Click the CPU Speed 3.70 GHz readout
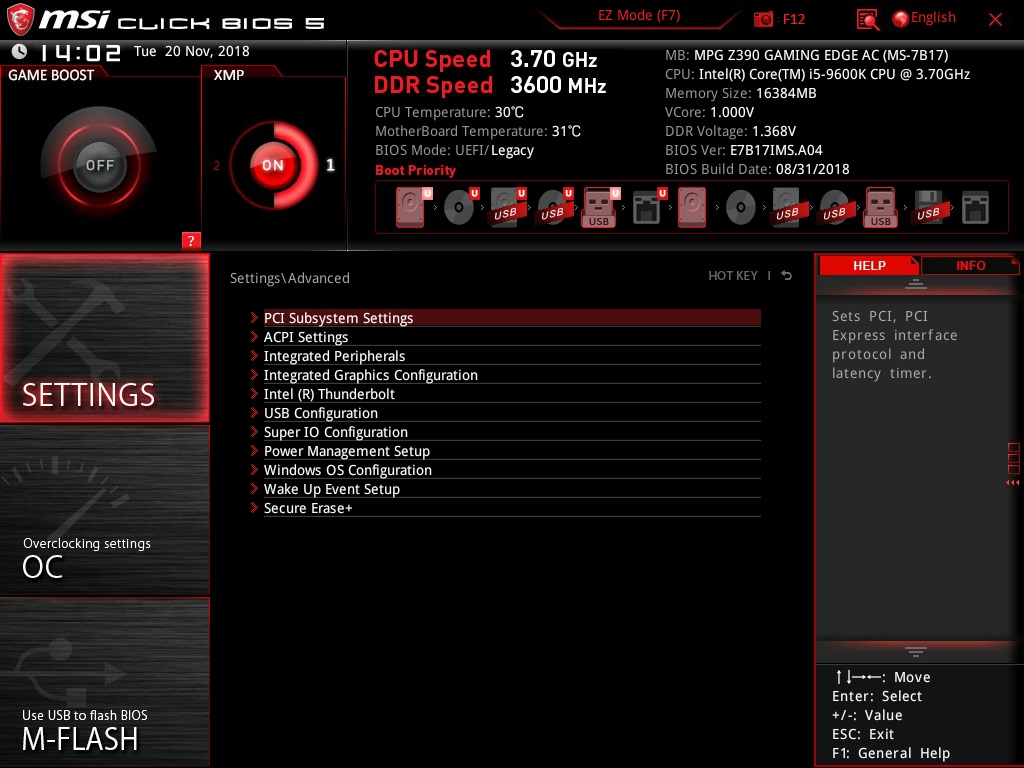Image resolution: width=1024 pixels, height=768 pixels. (485, 59)
